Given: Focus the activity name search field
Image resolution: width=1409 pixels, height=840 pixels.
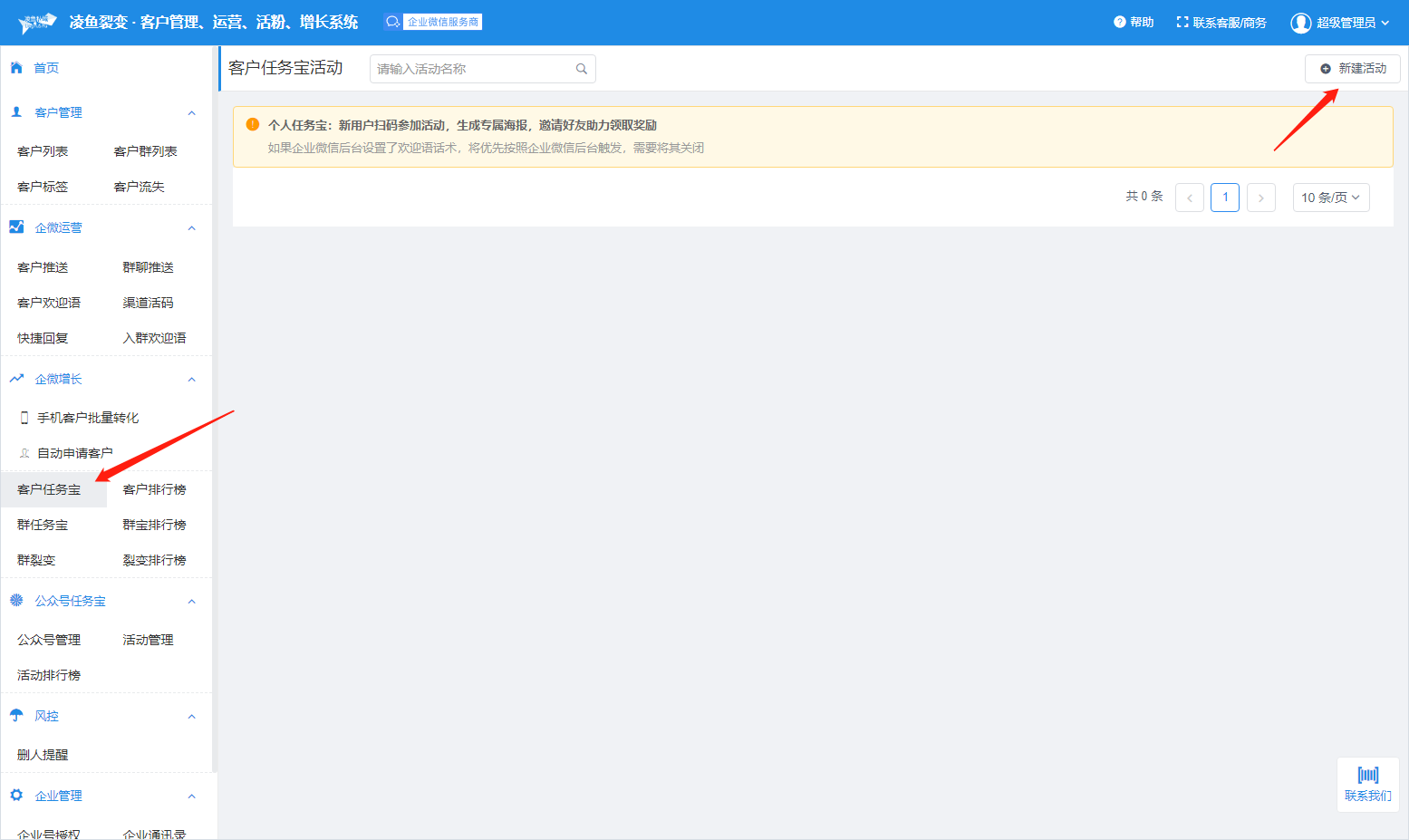Looking at the screenshot, I should 471,69.
